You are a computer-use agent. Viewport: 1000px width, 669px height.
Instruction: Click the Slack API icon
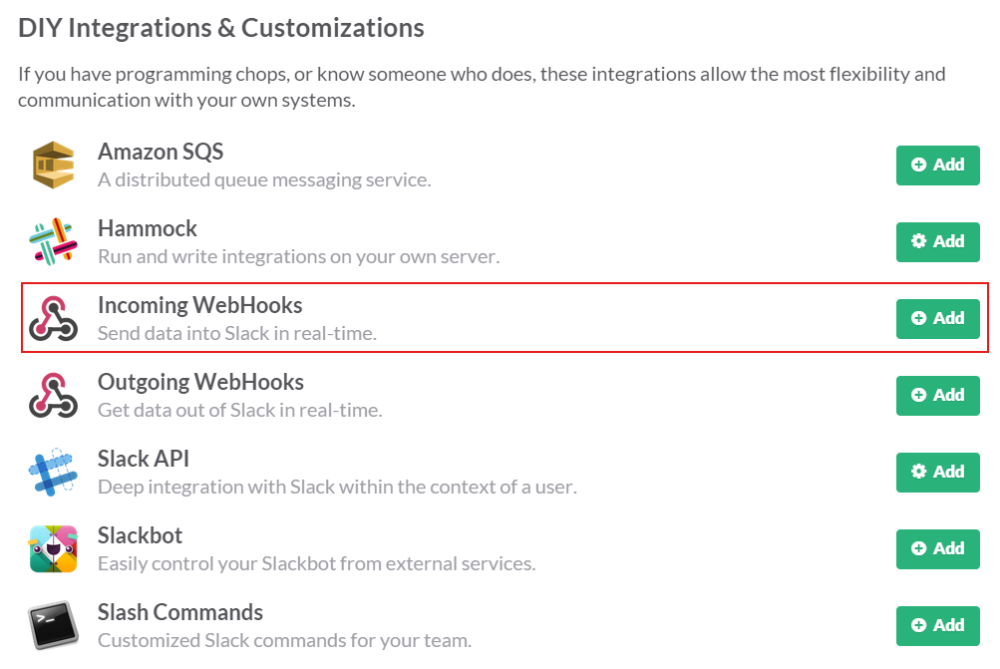[x=53, y=472]
